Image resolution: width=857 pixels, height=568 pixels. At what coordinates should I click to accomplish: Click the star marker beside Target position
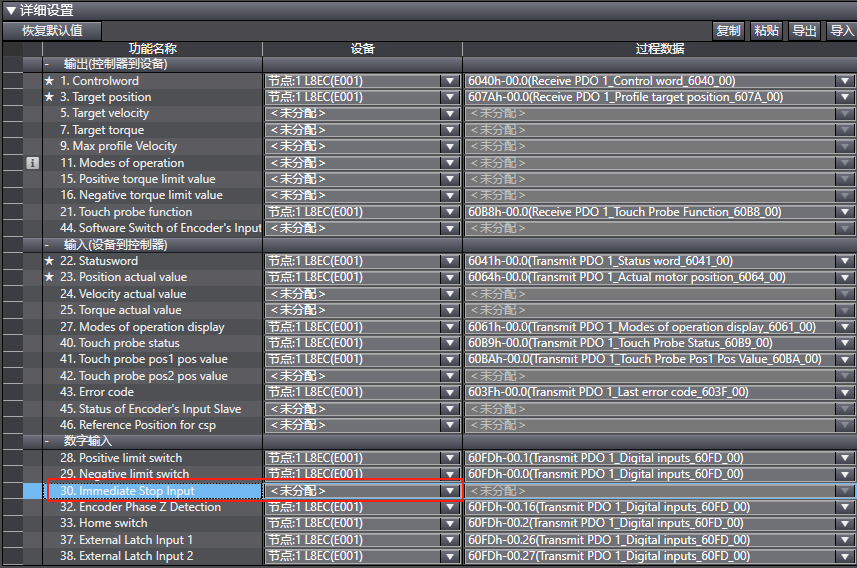49,97
